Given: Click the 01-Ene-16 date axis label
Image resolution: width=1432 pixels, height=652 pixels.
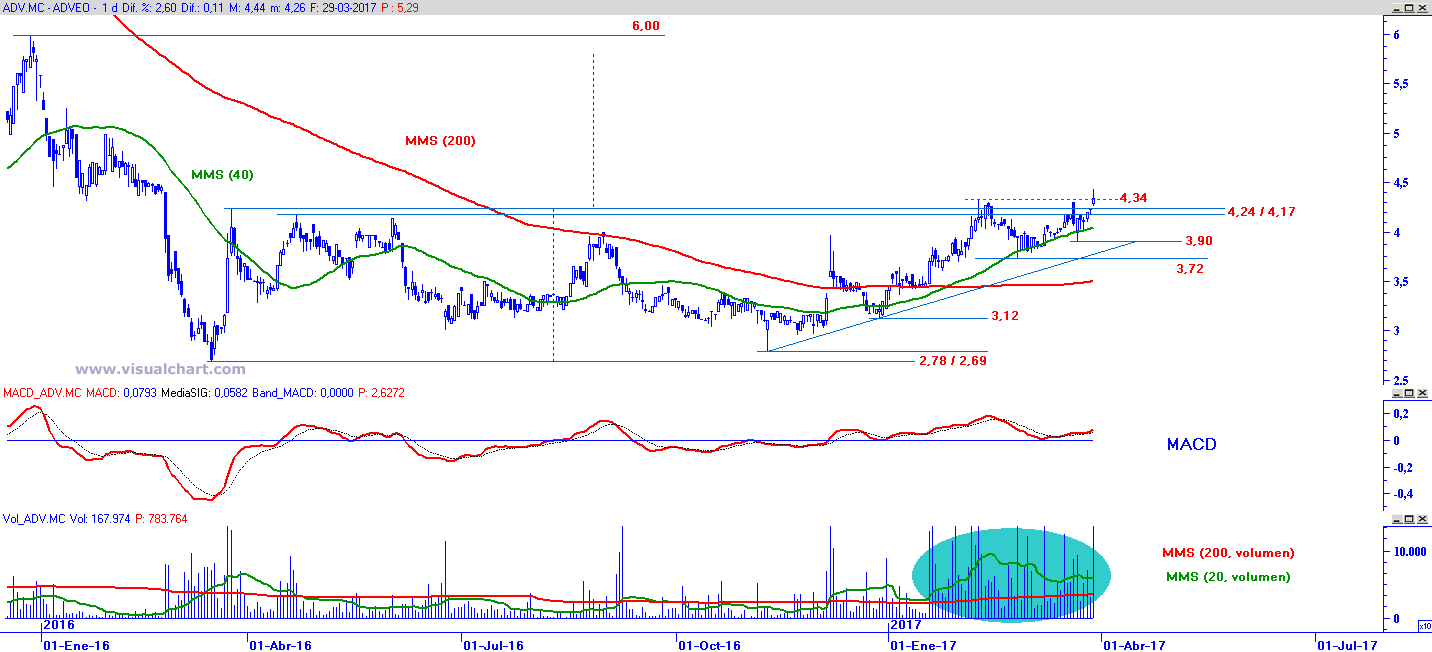Looking at the screenshot, I should click(x=75, y=646).
